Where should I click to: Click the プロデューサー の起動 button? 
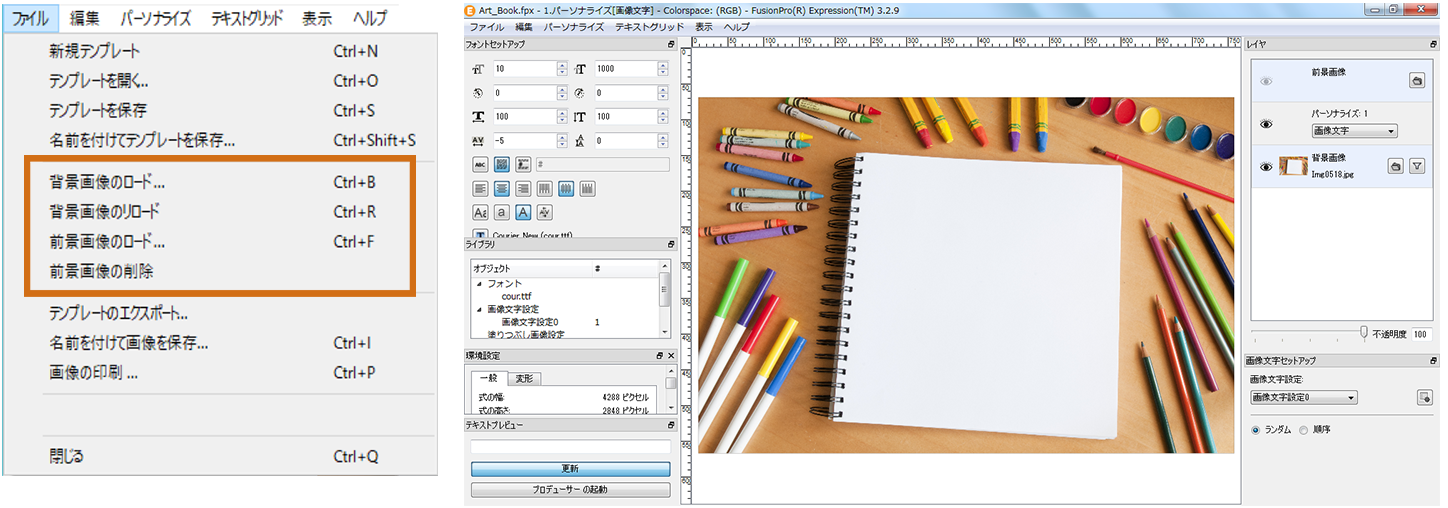pos(570,490)
